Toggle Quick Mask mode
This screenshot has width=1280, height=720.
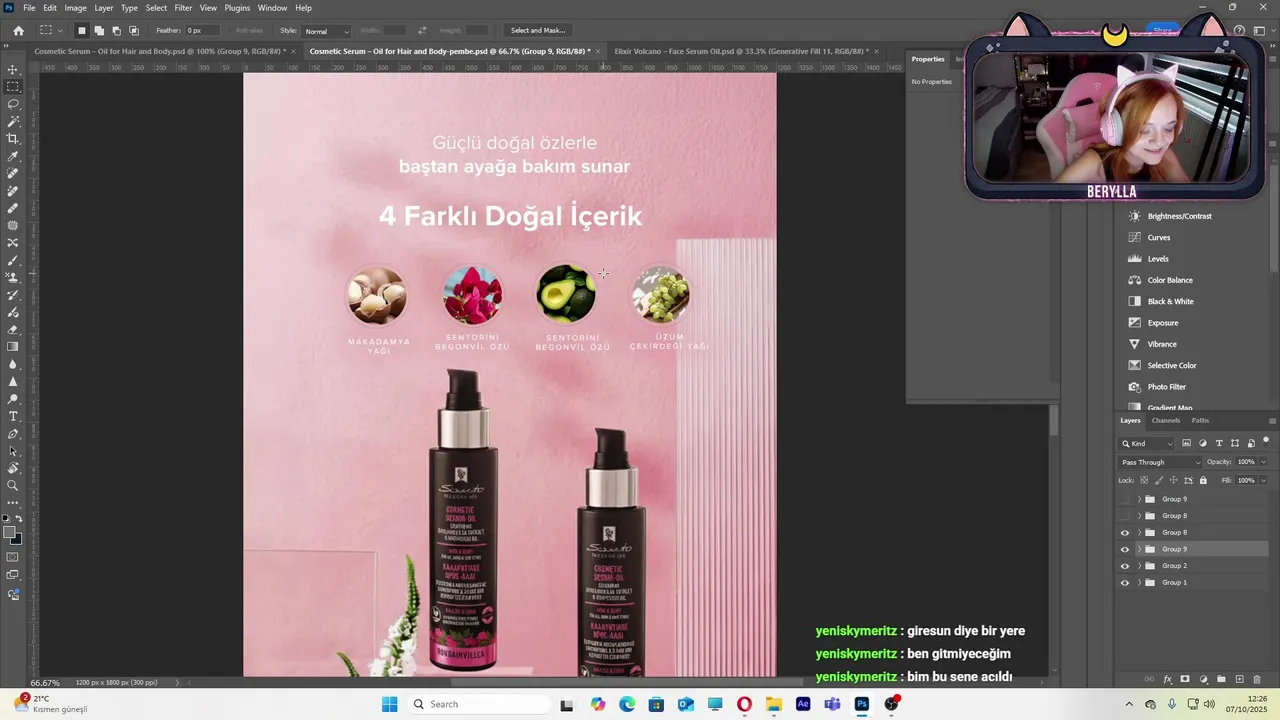13,557
